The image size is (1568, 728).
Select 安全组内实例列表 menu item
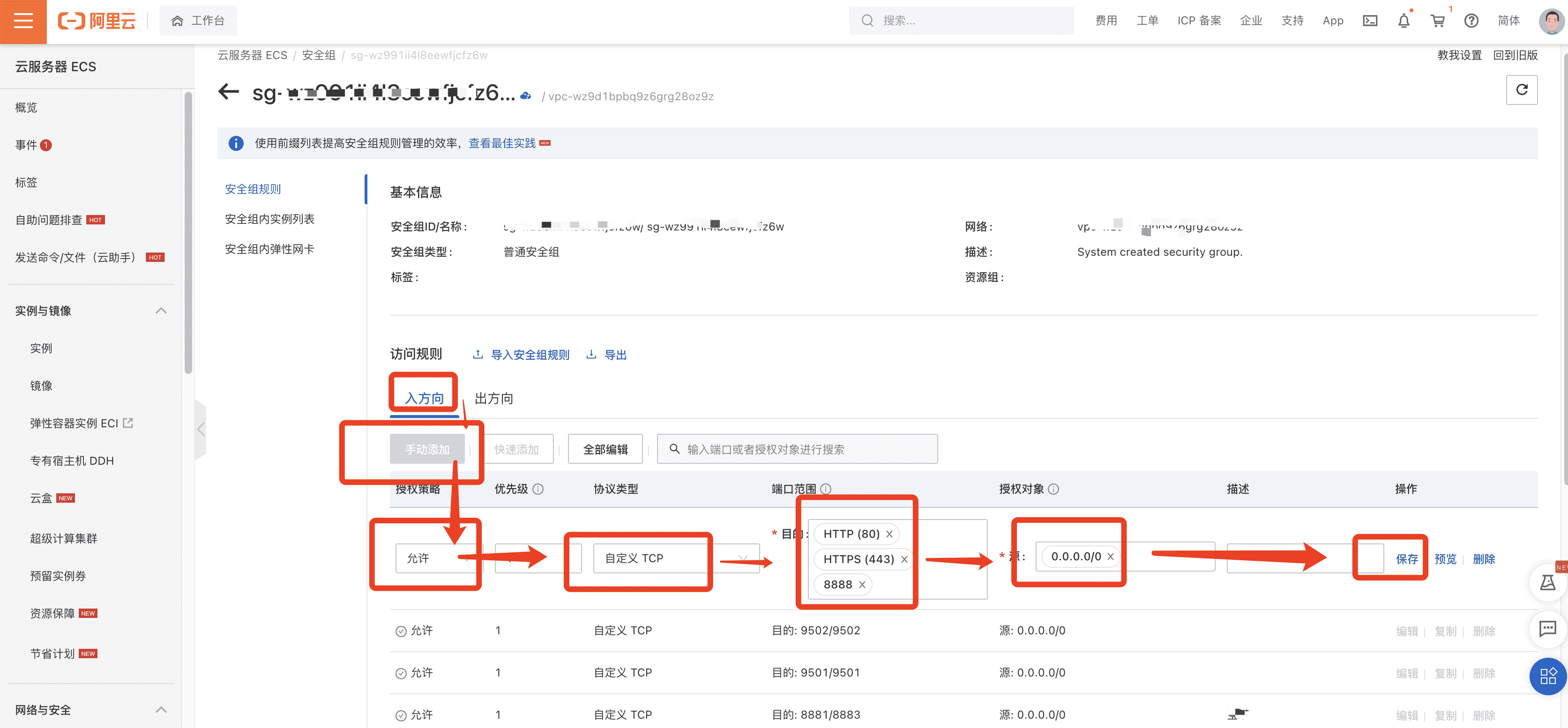tap(269, 218)
